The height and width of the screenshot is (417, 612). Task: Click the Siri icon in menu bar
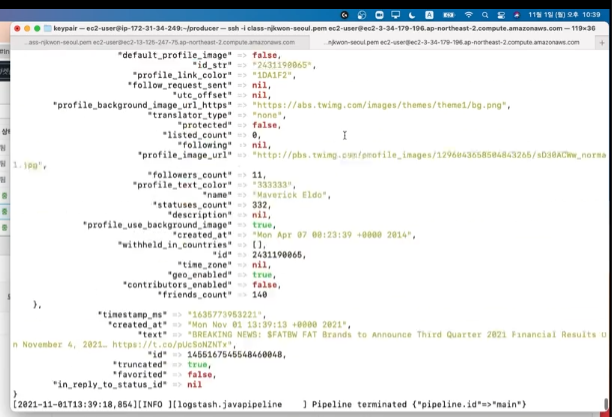tap(516, 15)
